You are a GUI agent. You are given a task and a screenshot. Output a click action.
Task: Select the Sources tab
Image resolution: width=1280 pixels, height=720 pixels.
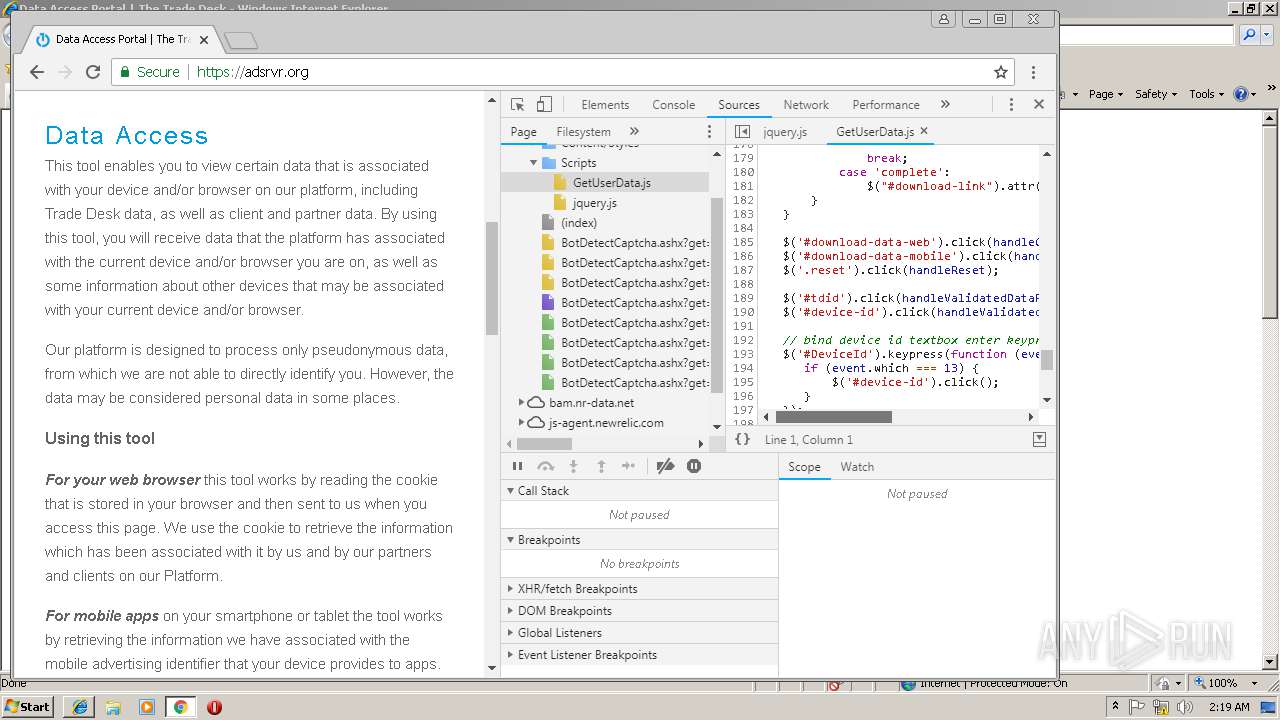tap(739, 104)
